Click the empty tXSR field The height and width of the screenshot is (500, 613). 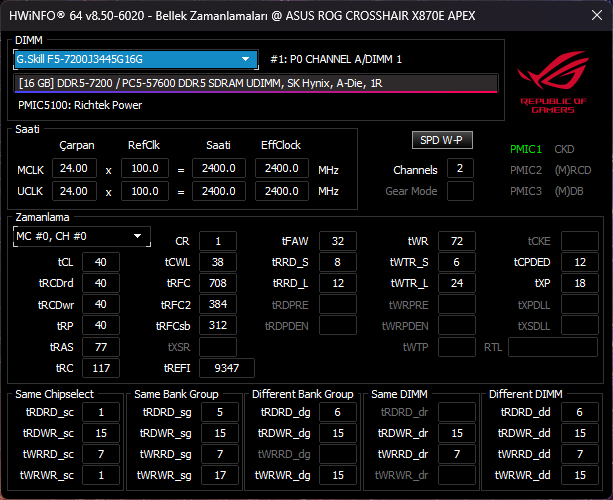pos(218,347)
